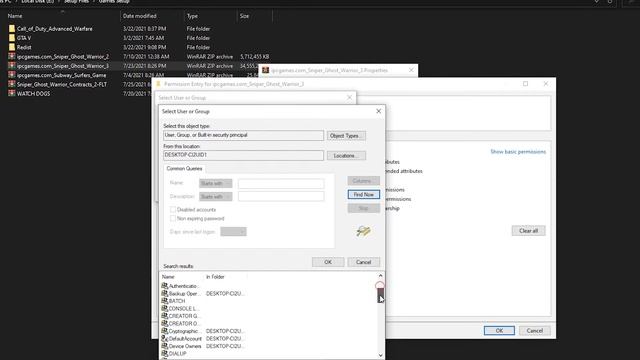The image size is (640, 360).
Task: Click the WATCH DOGS archive icon
Action: click(x=12, y=93)
